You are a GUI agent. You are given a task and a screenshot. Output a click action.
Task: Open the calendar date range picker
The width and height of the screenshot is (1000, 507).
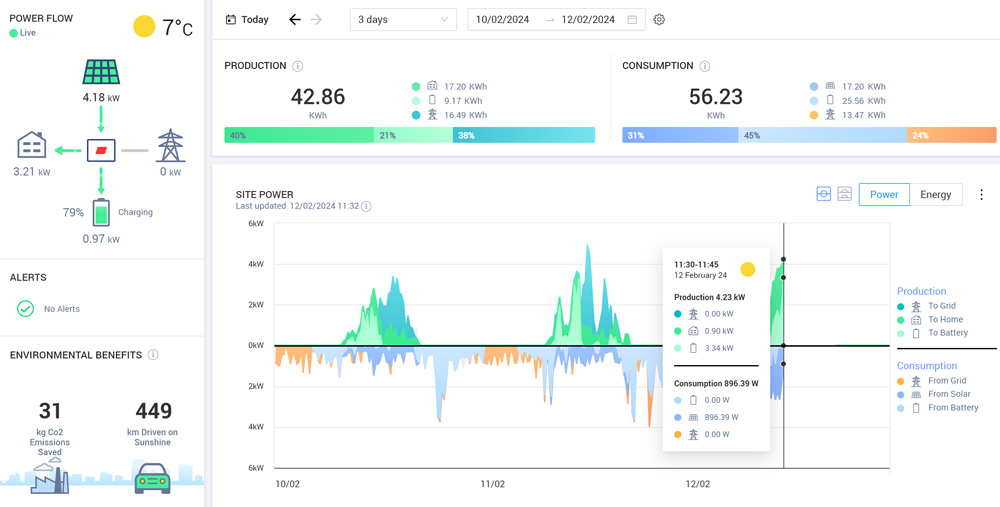pyautogui.click(x=632, y=20)
